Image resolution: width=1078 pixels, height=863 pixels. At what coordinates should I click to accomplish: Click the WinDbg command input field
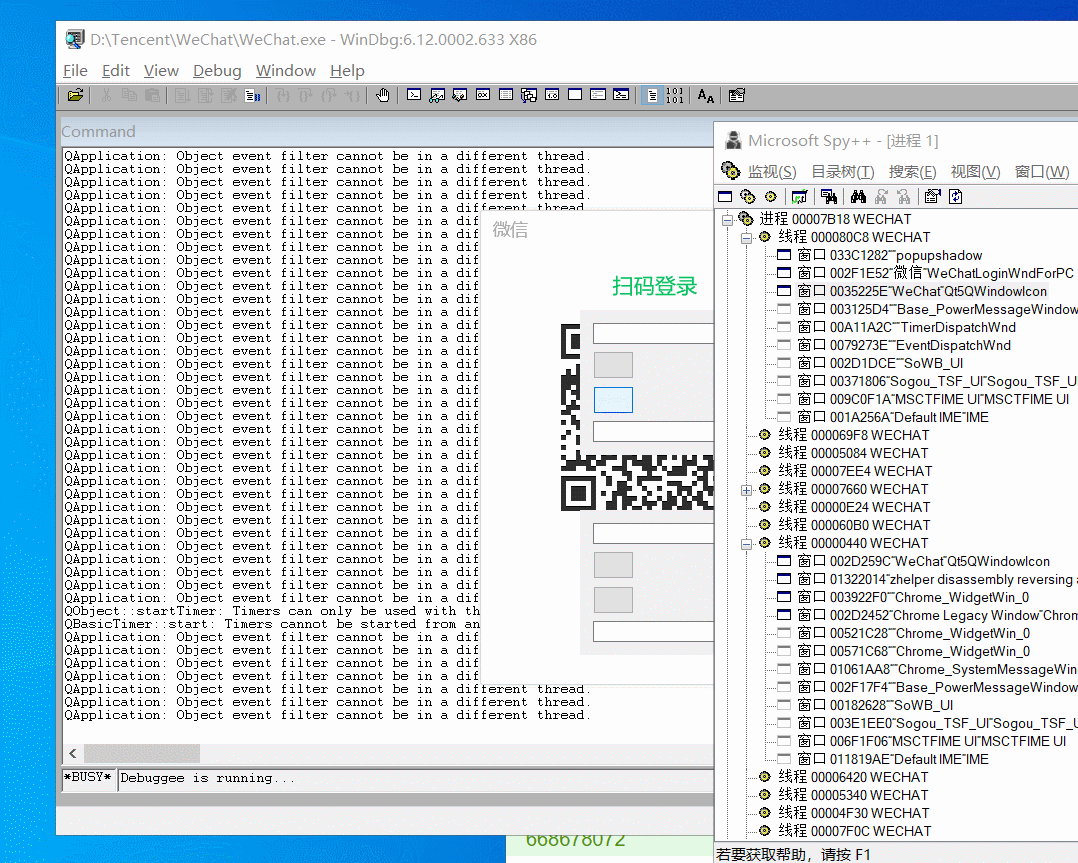[x=416, y=779]
